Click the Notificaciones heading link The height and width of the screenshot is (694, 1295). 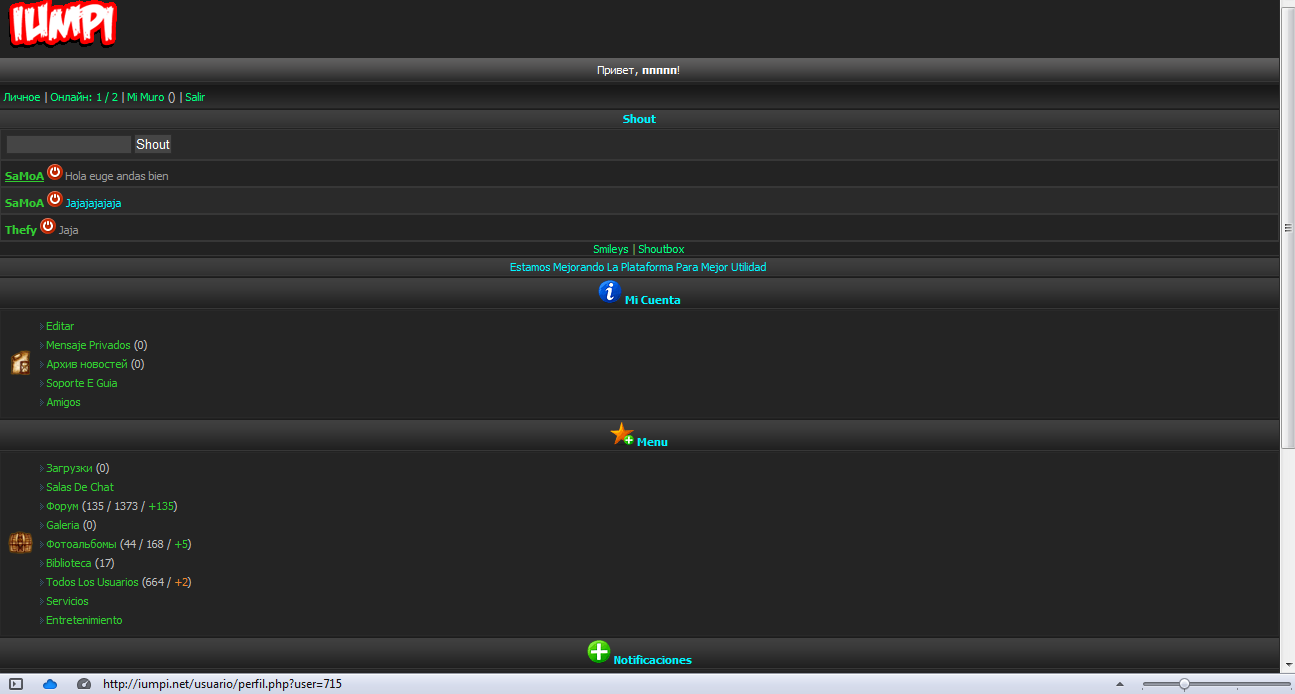pyautogui.click(x=652, y=660)
